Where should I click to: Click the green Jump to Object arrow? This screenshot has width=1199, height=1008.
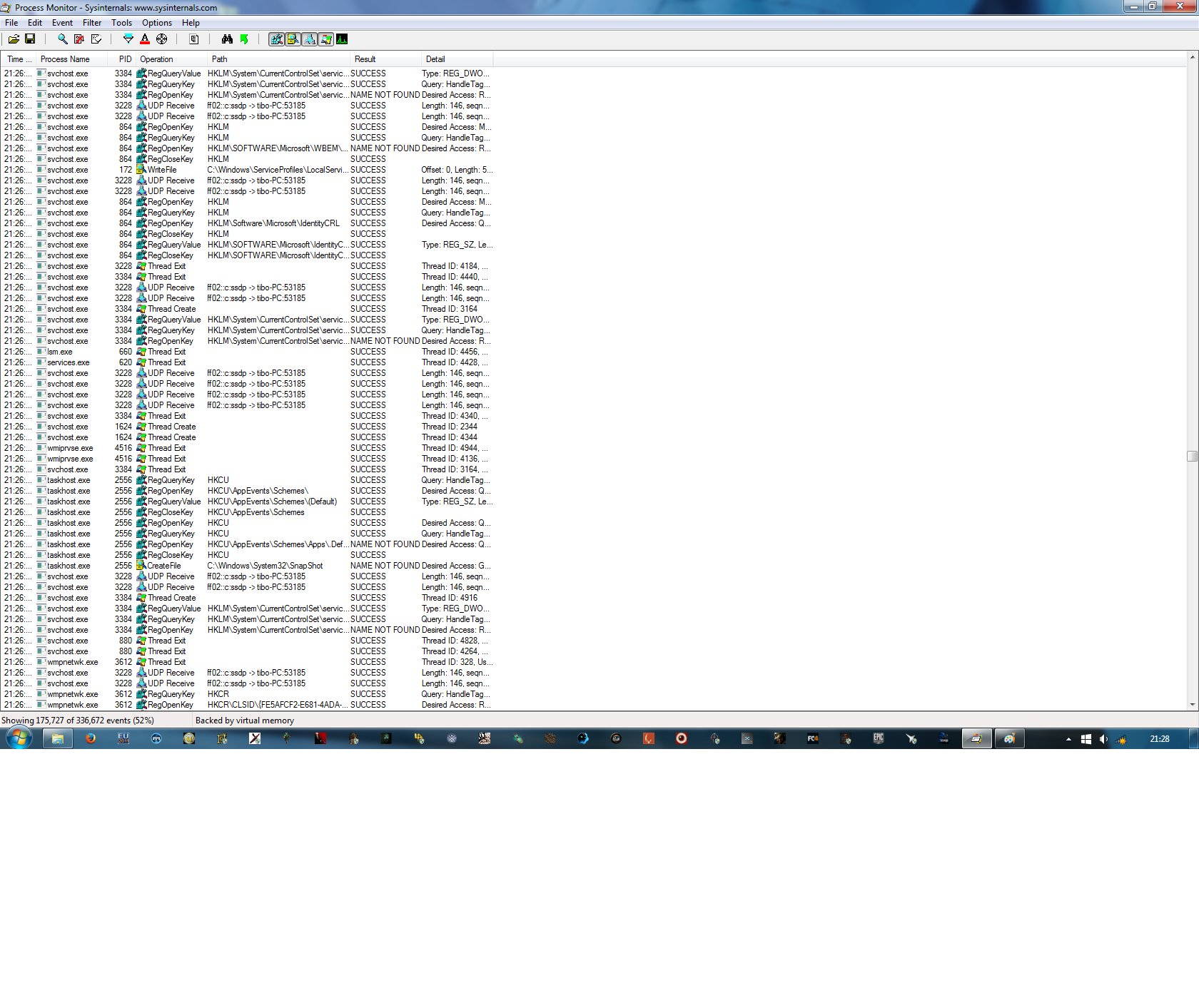point(244,39)
